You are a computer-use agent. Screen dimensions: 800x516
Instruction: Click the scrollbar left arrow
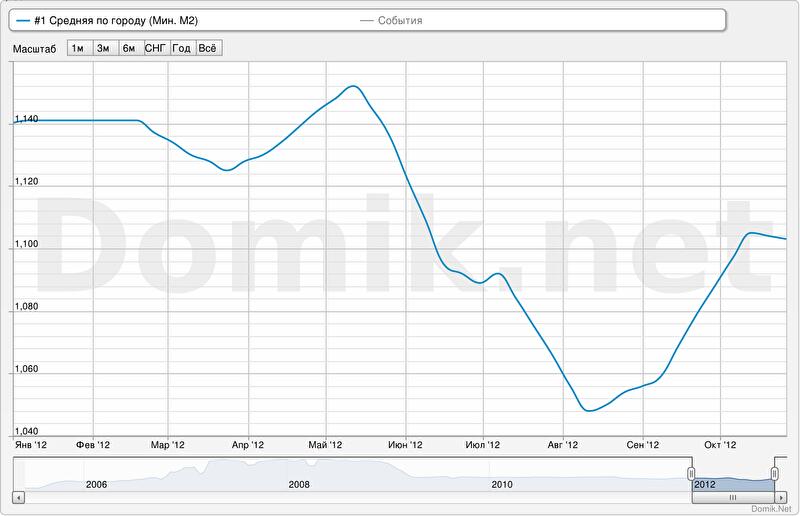(x=18, y=497)
